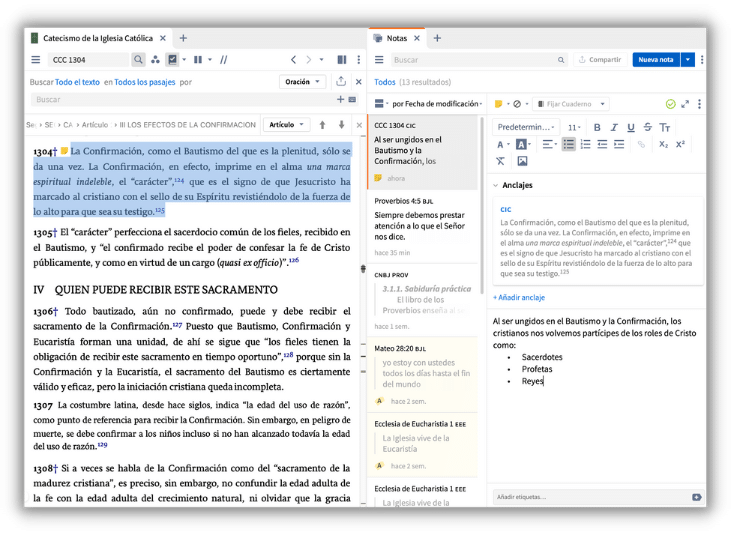Image resolution: width=731 pixels, height=549 pixels.
Task: Open the Nueva nota dropdown arrow
Action: click(688, 60)
